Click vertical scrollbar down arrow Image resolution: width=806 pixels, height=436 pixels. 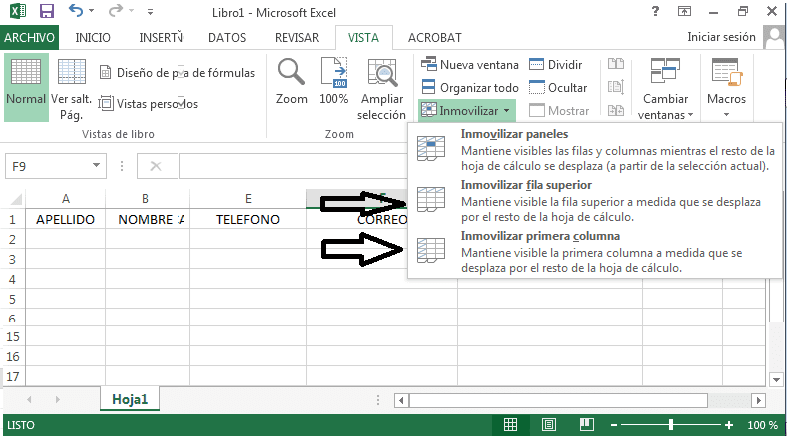[x=776, y=379]
